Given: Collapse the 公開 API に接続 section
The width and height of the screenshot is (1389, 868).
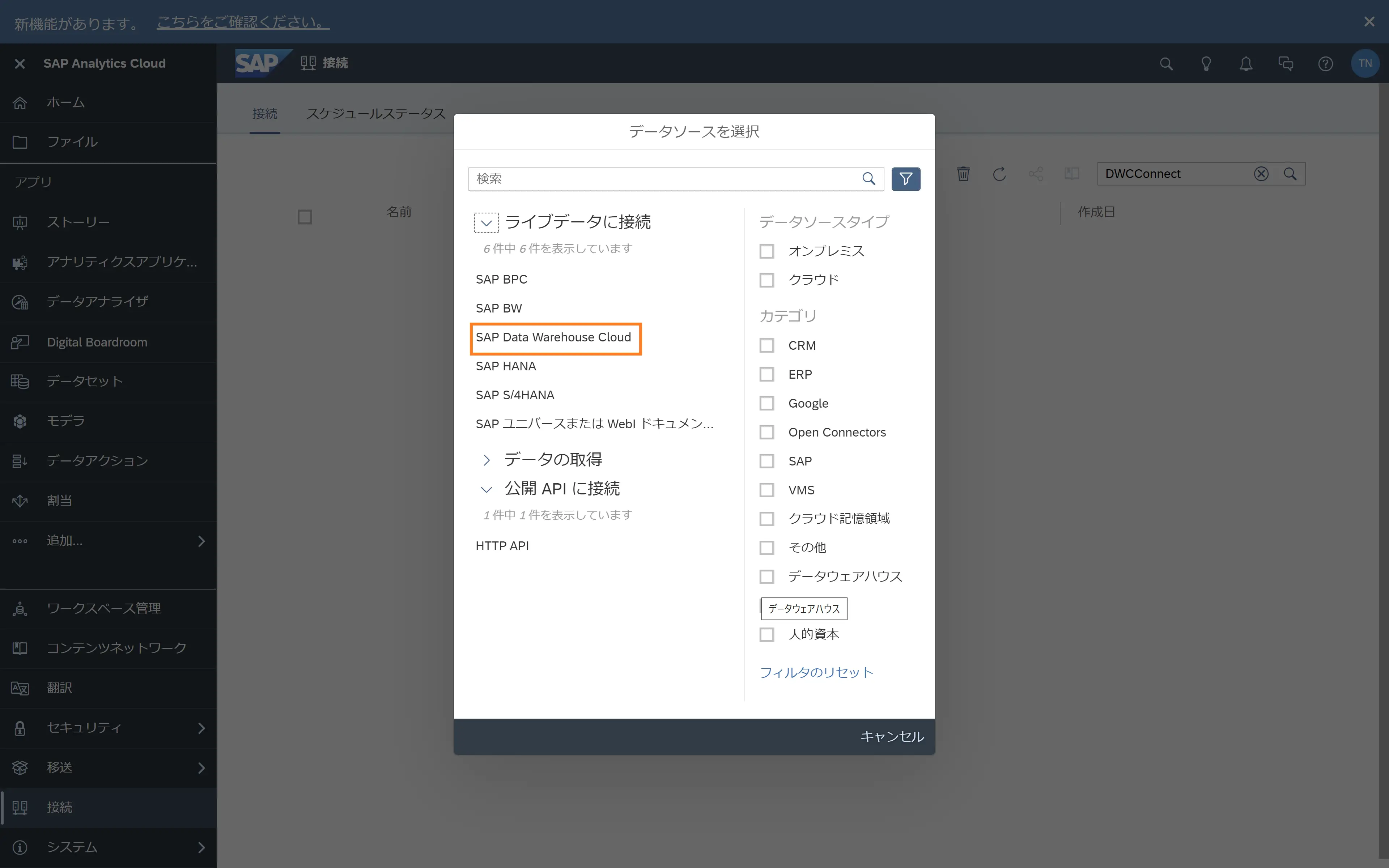Looking at the screenshot, I should pos(486,490).
